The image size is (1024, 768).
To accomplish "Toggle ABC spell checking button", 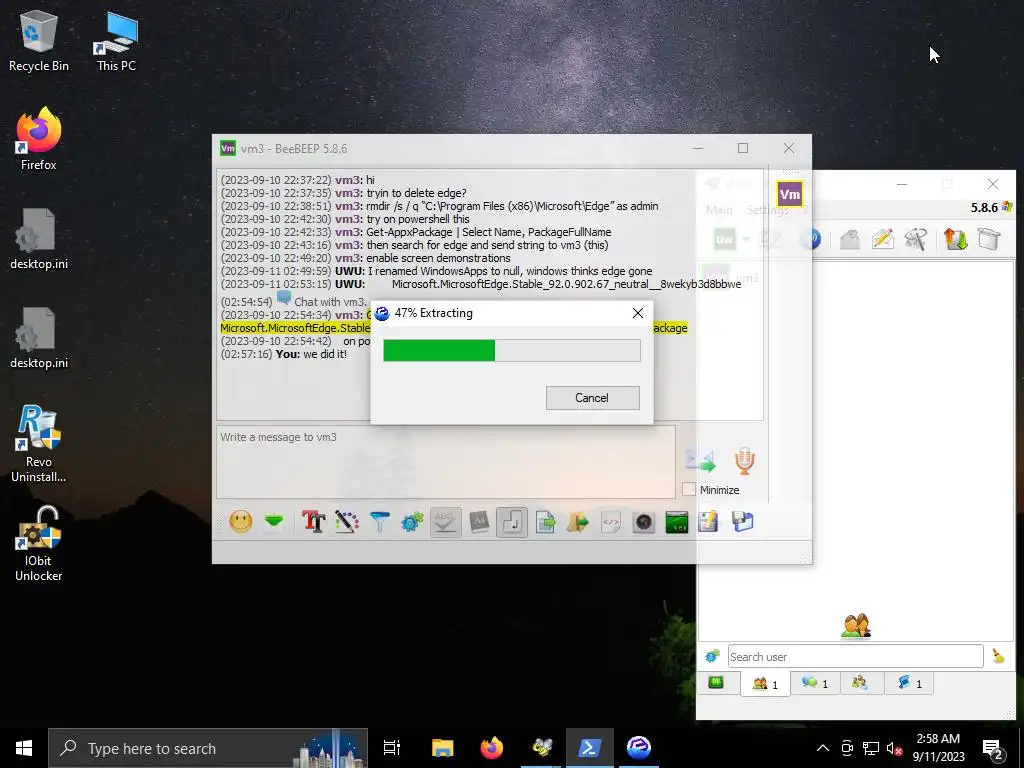I will [x=445, y=522].
